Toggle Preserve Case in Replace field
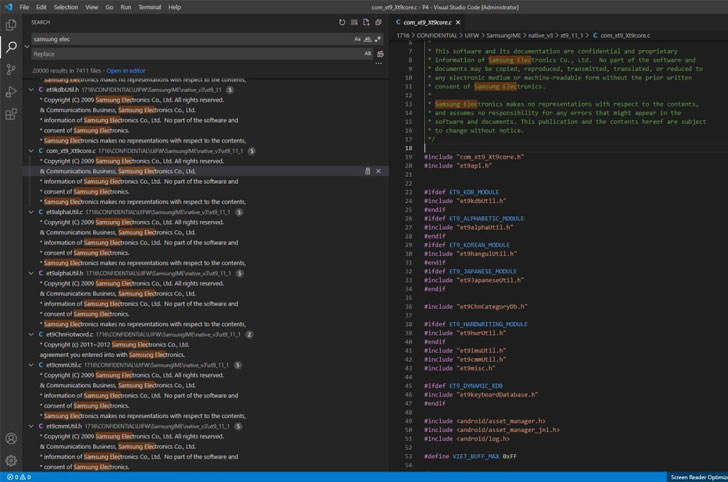This screenshot has height=482, width=728. pyautogui.click(x=367, y=53)
